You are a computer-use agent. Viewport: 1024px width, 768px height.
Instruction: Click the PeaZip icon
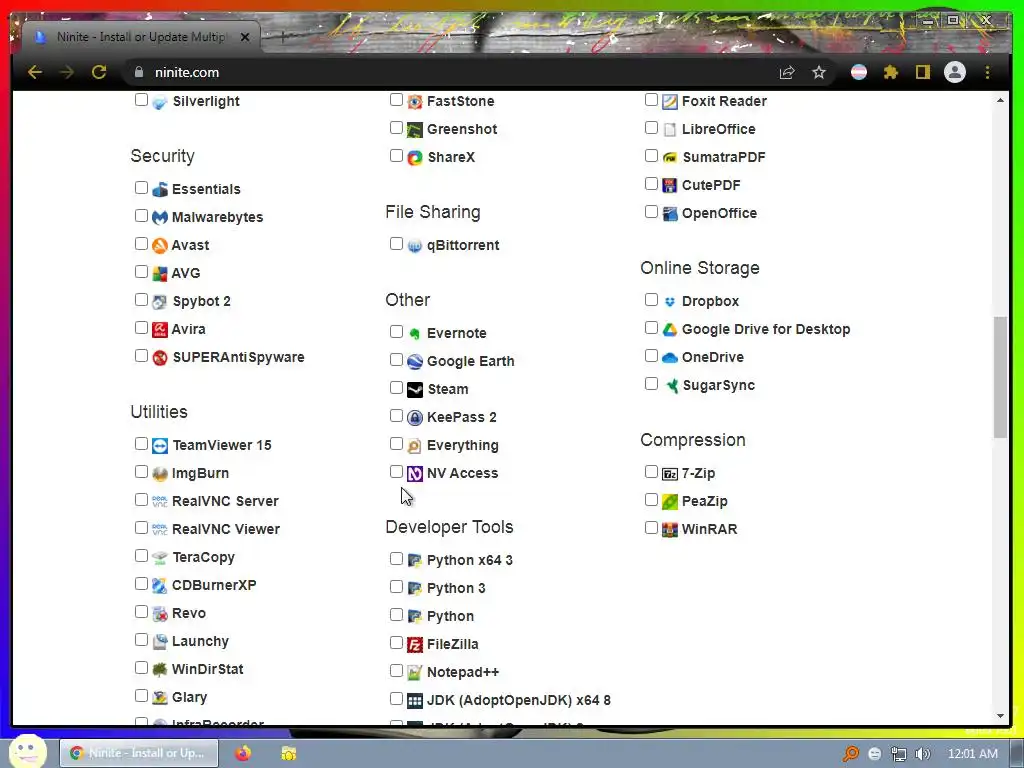click(669, 502)
